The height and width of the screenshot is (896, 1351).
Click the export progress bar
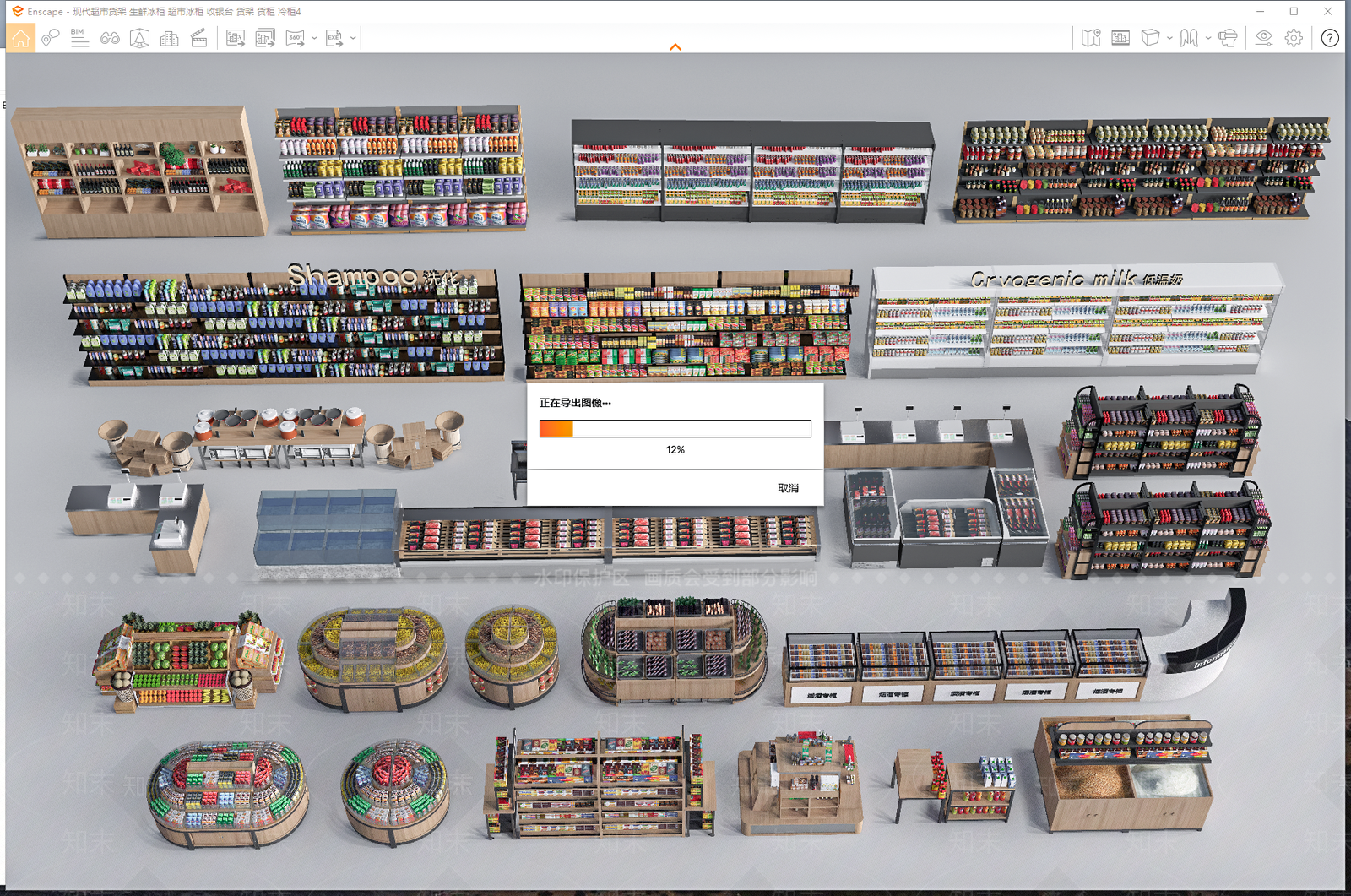coord(675,428)
